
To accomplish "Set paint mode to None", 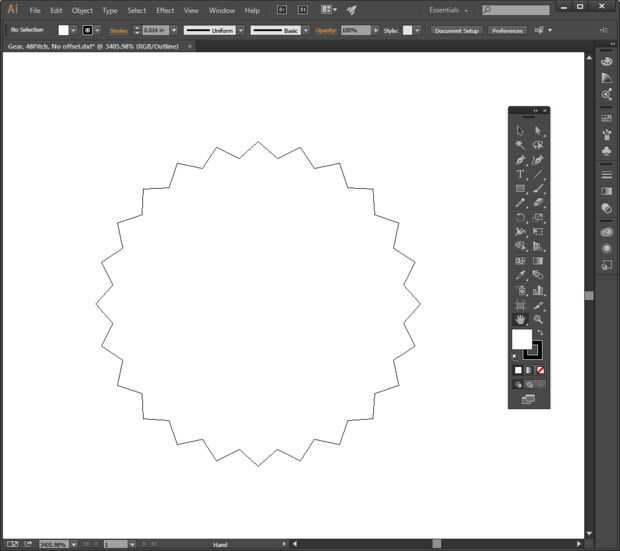I will click(540, 370).
